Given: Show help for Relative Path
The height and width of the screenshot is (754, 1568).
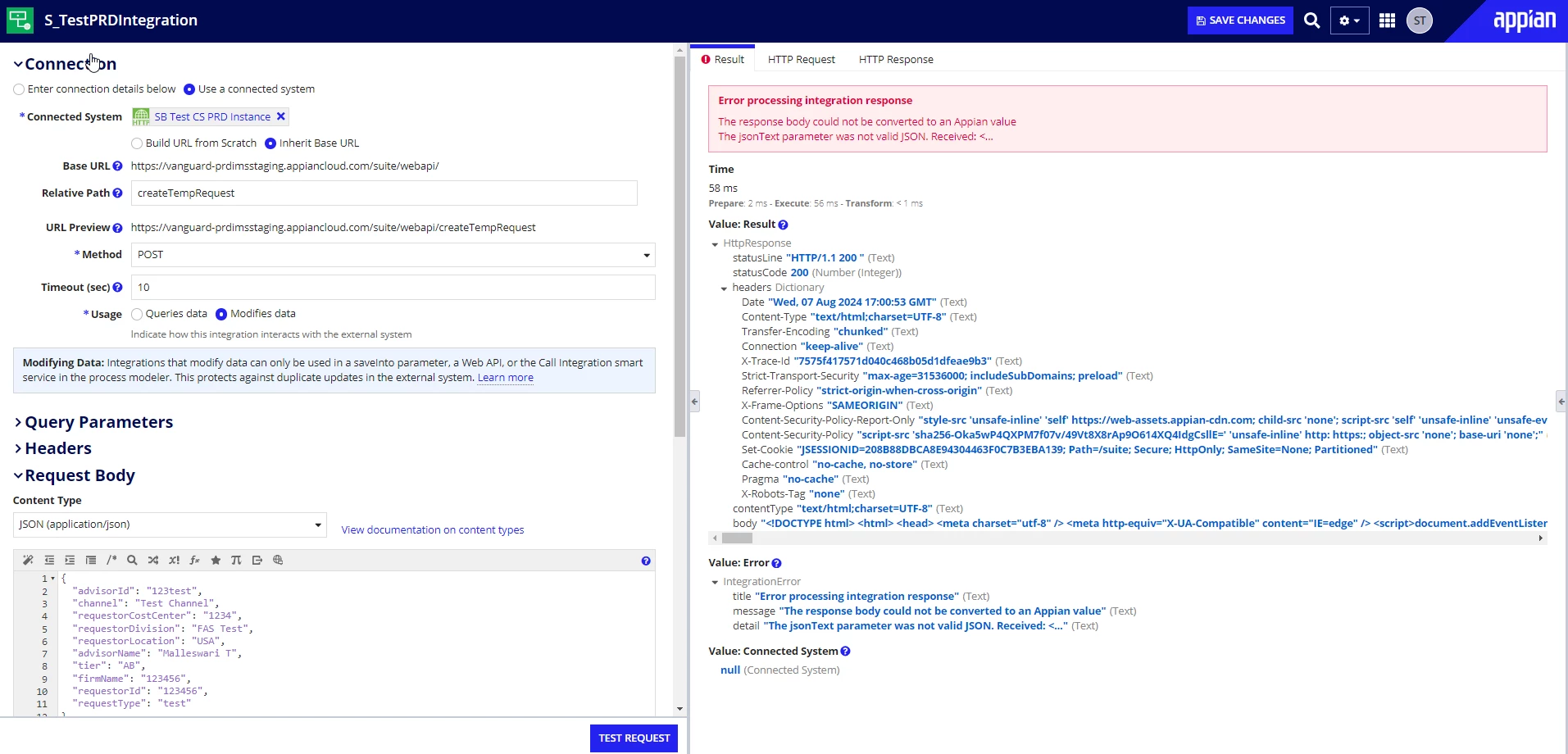Looking at the screenshot, I should pos(117,193).
